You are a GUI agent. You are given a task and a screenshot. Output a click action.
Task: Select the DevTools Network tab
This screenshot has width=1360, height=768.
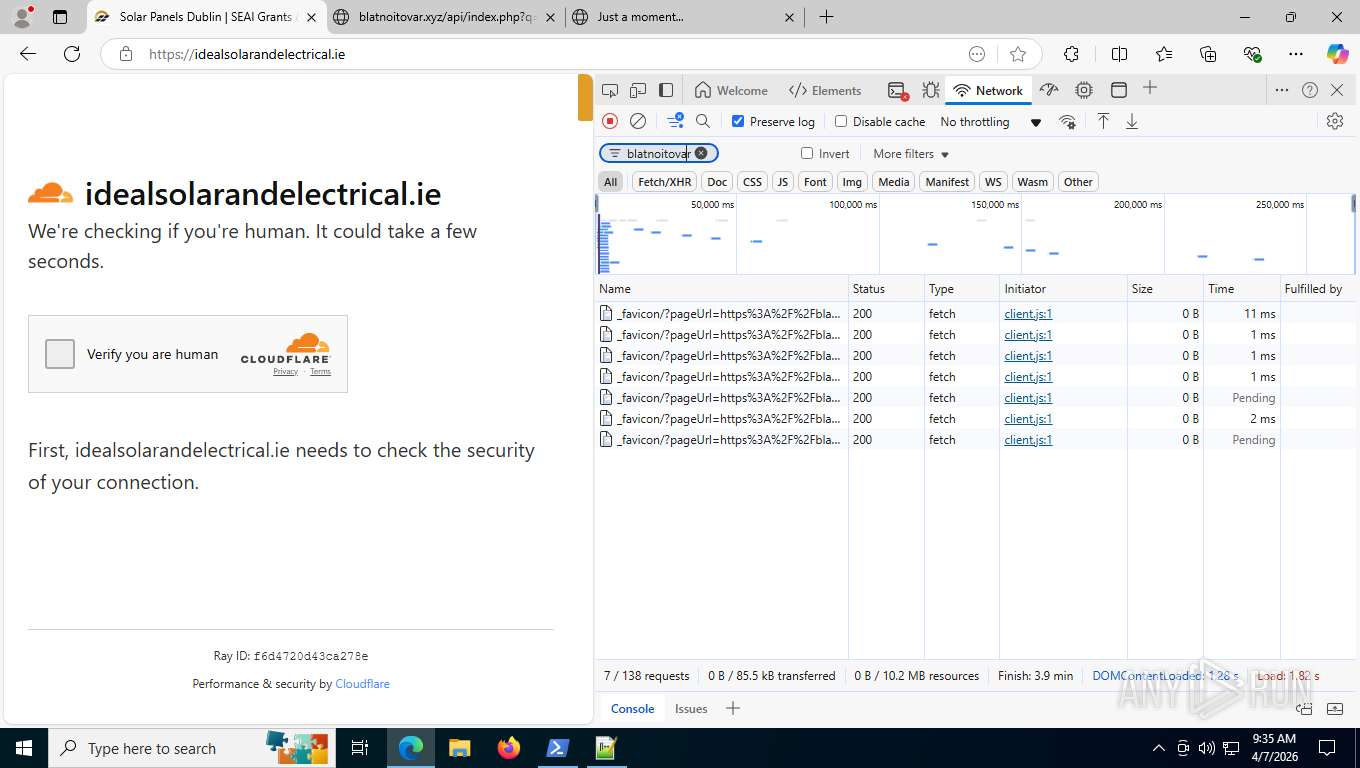(988, 90)
